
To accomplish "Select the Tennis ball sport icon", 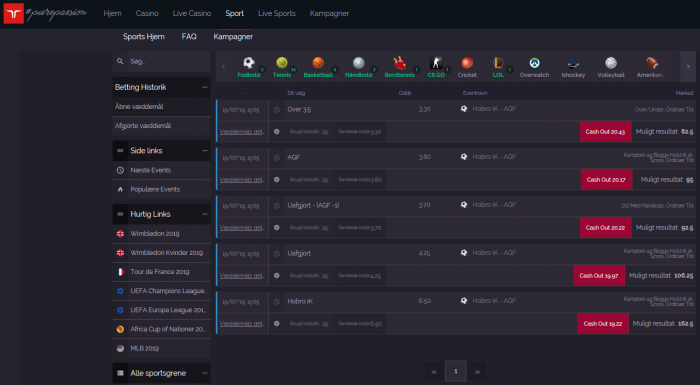I will [x=282, y=63].
